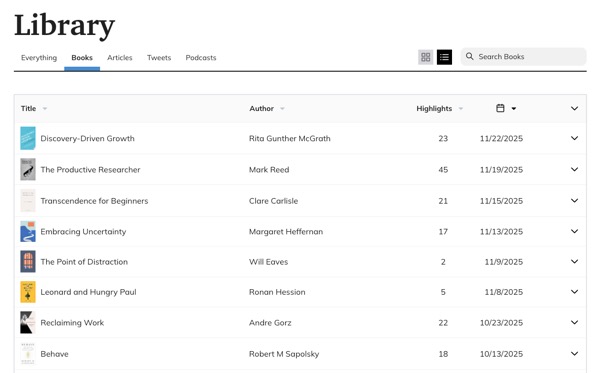
Task: Click author Will Eaves
Action: click(268, 262)
